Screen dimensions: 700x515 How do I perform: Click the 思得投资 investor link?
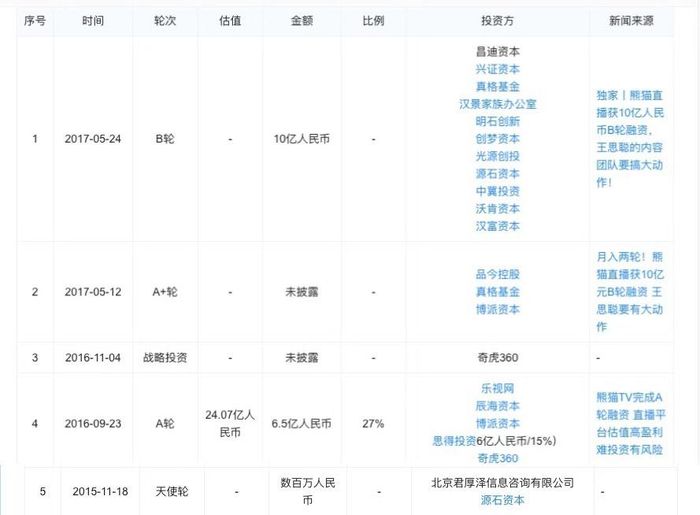click(x=454, y=441)
